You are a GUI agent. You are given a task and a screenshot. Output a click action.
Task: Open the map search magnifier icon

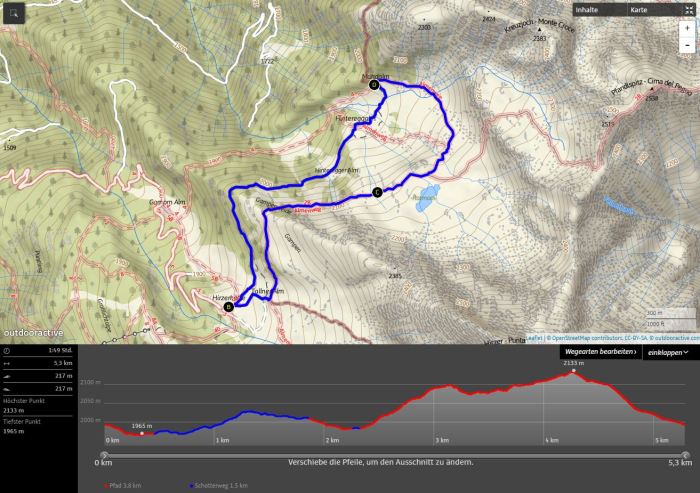click(14, 13)
